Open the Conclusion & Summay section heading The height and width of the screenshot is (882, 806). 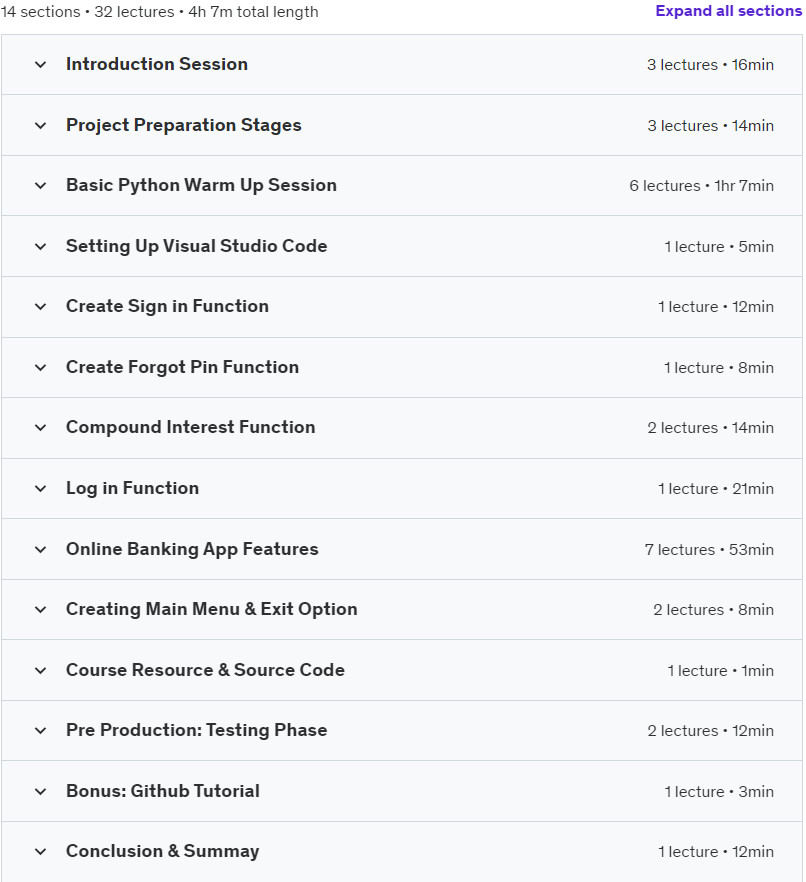pos(163,852)
